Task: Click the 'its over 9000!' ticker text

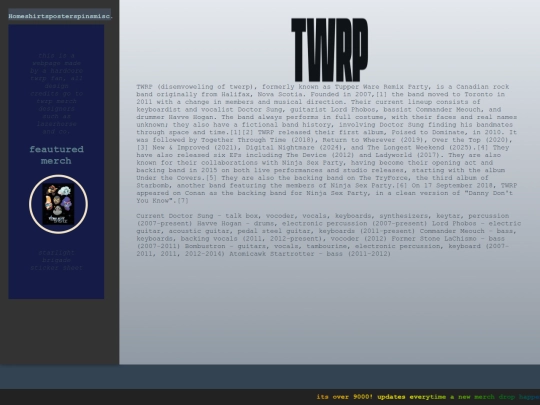Action: pos(344,397)
